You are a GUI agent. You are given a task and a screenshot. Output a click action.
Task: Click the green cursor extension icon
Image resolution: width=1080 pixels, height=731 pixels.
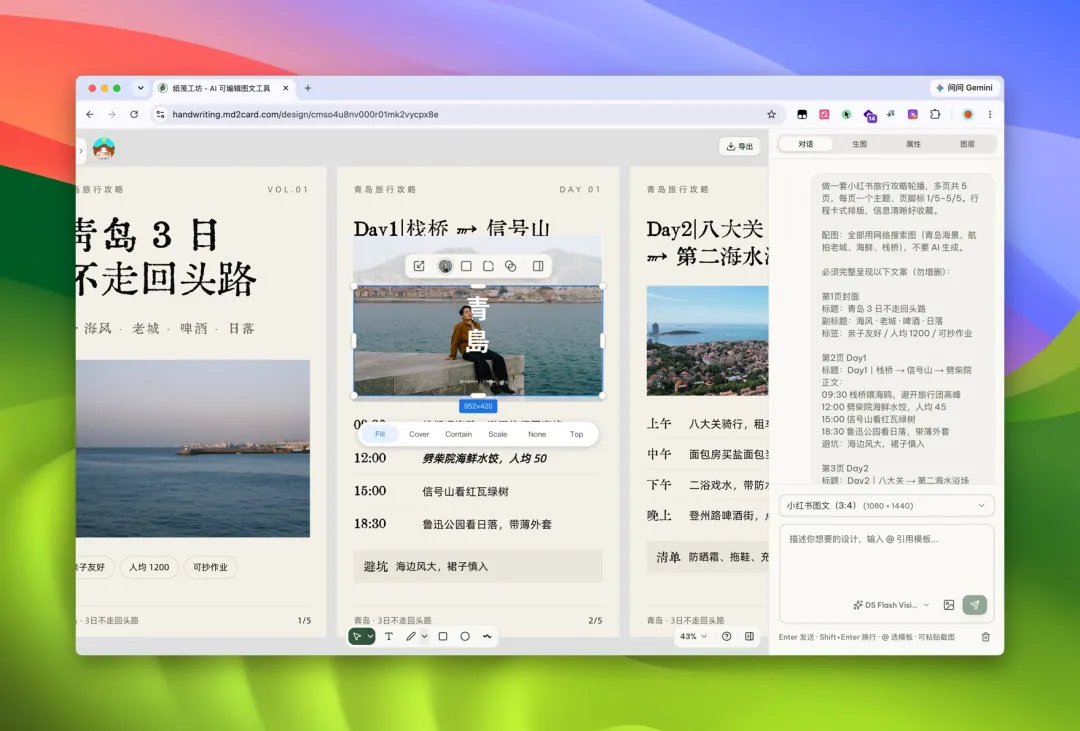[x=846, y=114]
